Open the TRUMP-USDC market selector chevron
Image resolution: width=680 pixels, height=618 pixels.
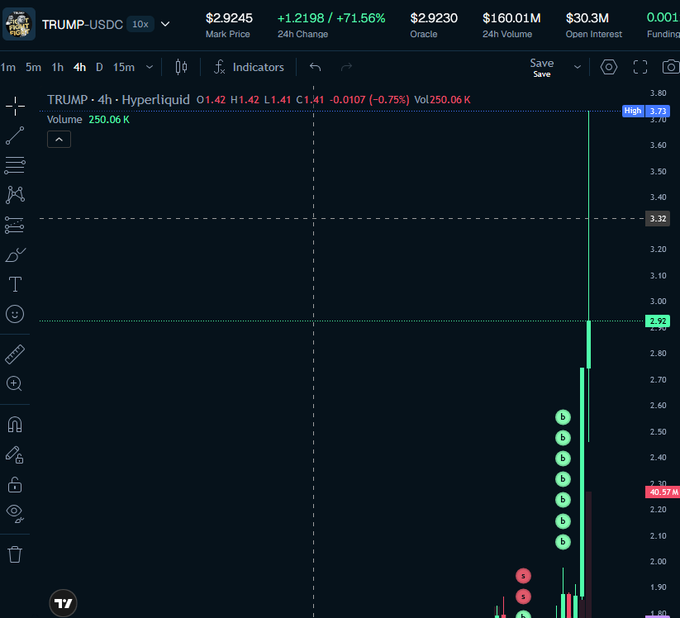pyautogui.click(x=165, y=24)
